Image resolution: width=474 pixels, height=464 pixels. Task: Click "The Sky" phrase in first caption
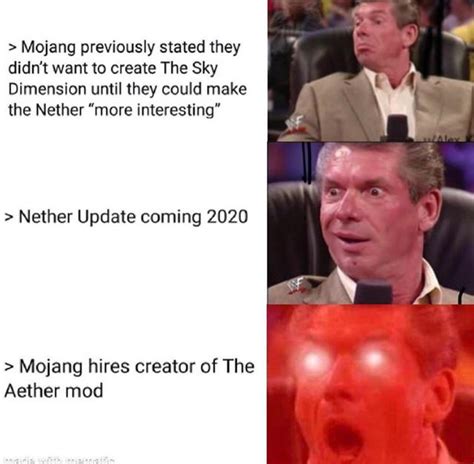click(189, 68)
